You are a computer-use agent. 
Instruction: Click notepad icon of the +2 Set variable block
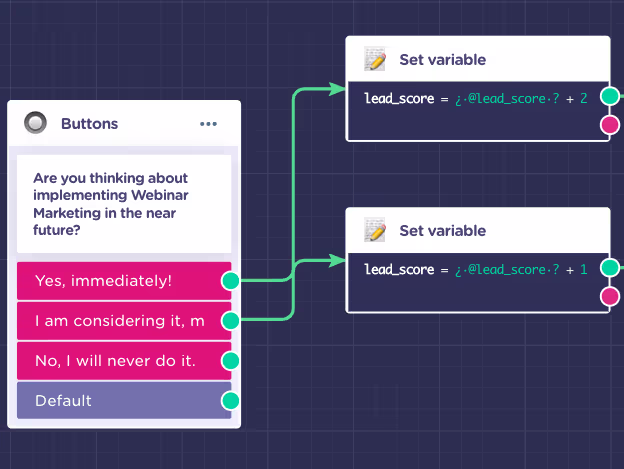[x=375, y=59]
